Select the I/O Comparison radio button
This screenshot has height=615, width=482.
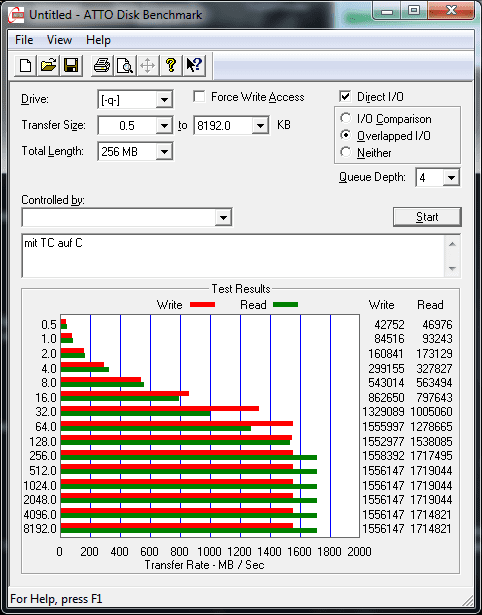[346, 118]
